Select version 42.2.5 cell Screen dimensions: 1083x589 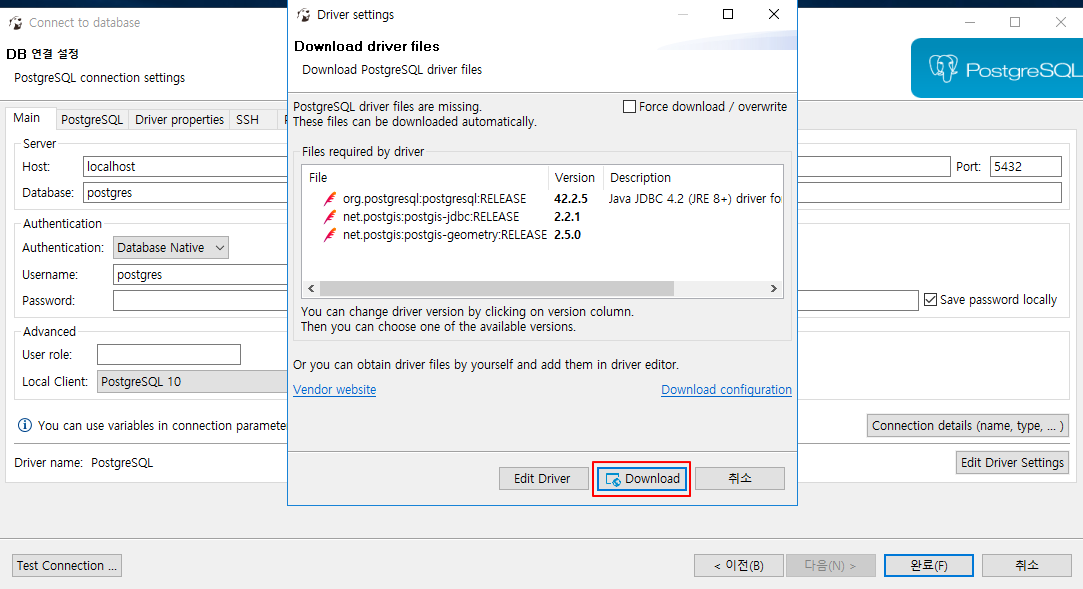click(571, 199)
